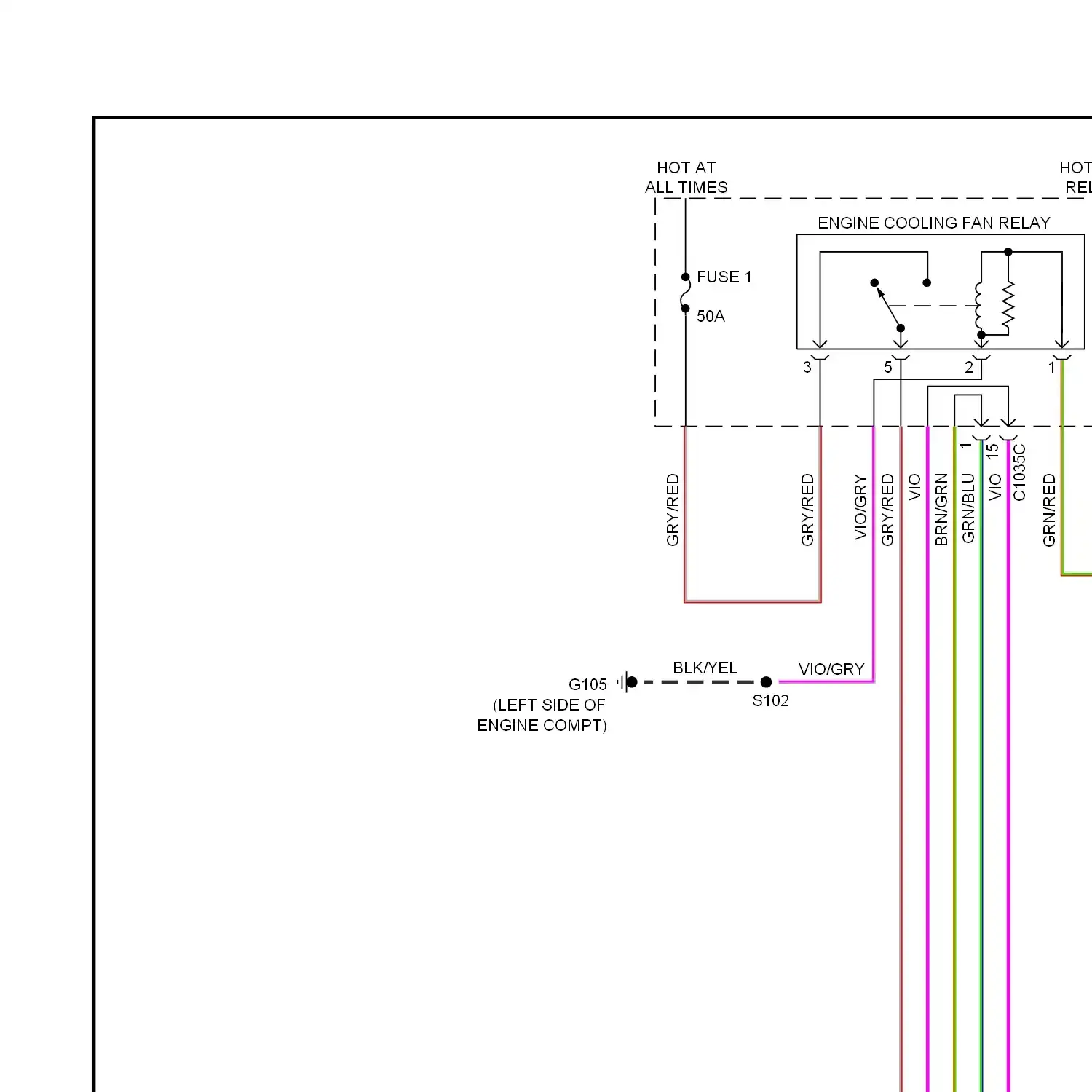This screenshot has height=1092, width=1092.
Task: Click the BLK/YEL wire label
Action: tap(705, 668)
